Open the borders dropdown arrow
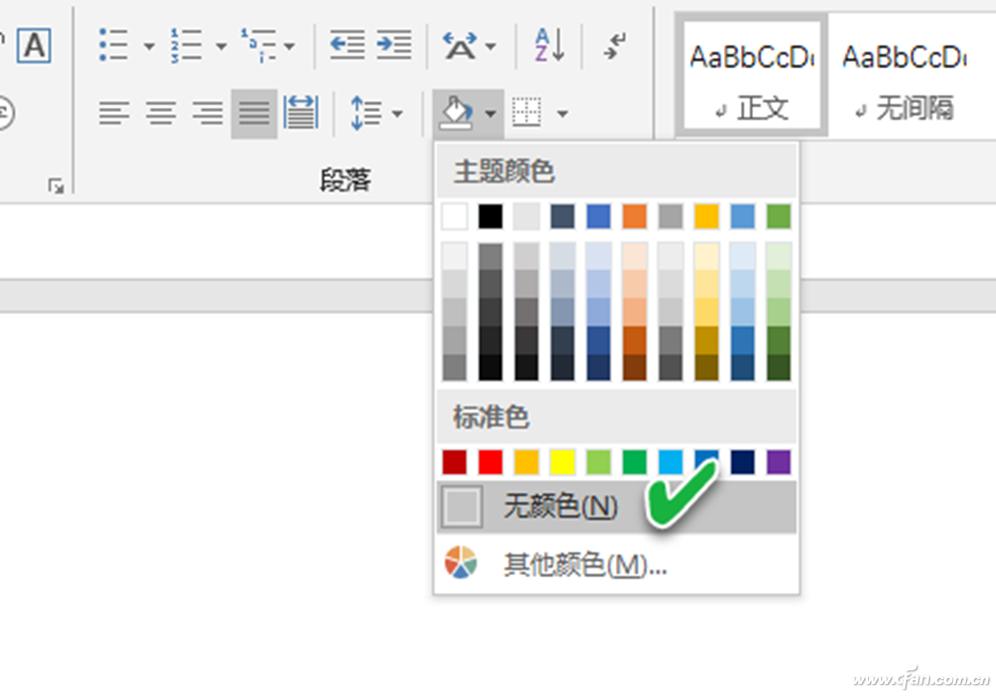996x696 pixels. [x=562, y=111]
